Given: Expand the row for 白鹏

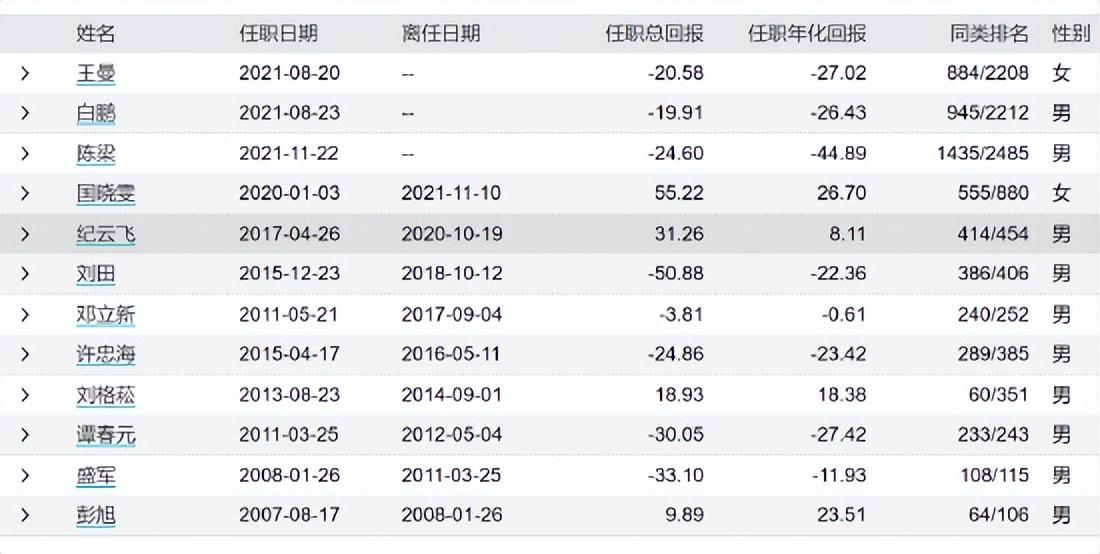Looking at the screenshot, I should [x=25, y=113].
